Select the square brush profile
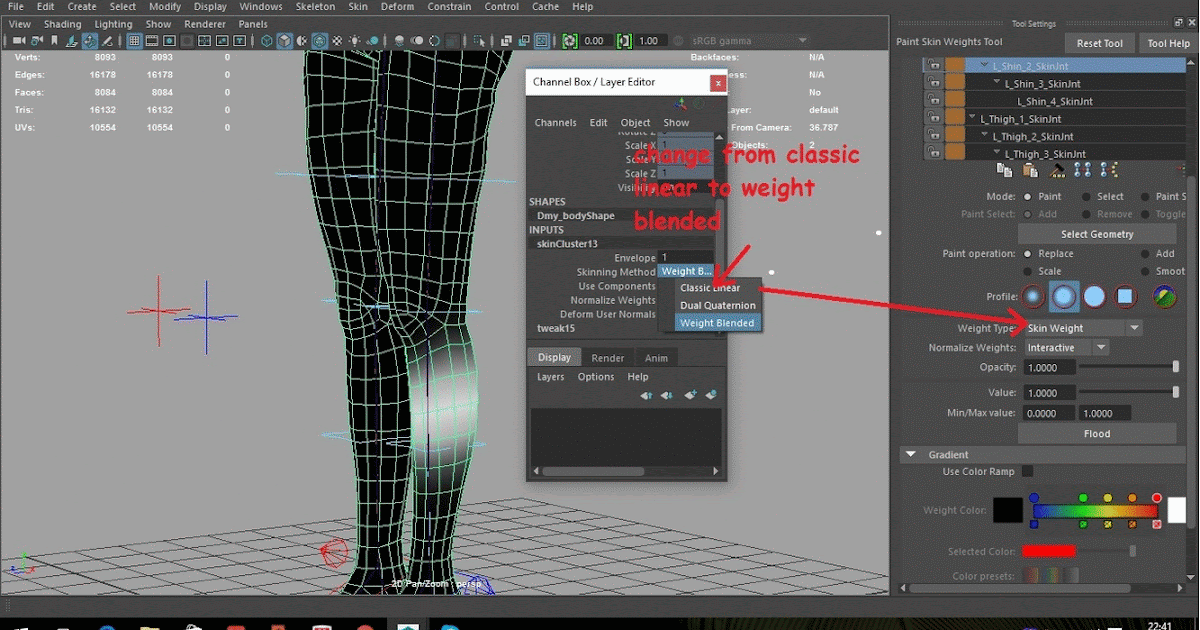Viewport: 1200px width, 630px height. [x=1125, y=295]
